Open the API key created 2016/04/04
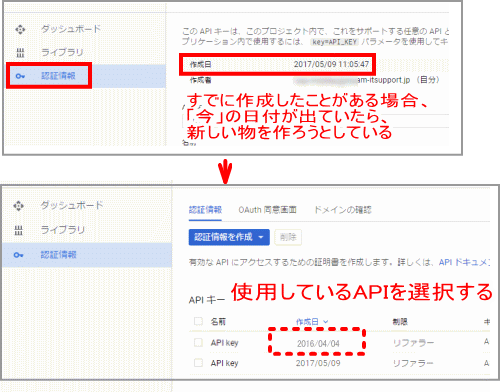The image size is (500, 392). point(224,343)
